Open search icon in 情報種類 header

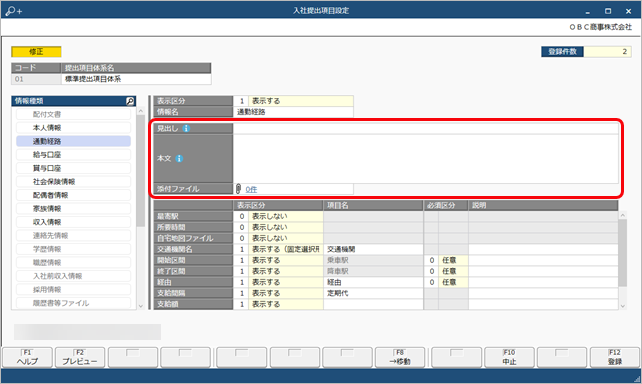(x=130, y=101)
